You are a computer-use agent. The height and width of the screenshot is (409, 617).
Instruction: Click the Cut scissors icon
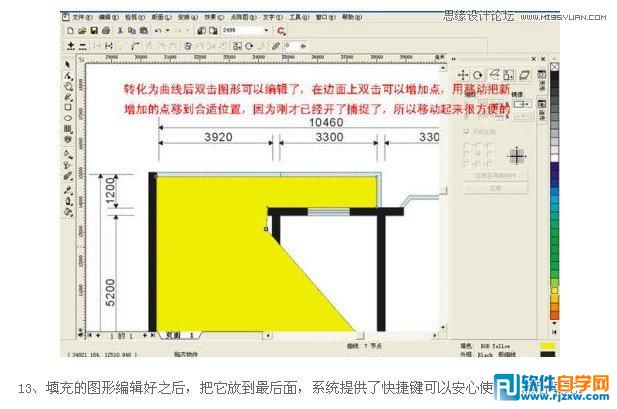coord(120,31)
